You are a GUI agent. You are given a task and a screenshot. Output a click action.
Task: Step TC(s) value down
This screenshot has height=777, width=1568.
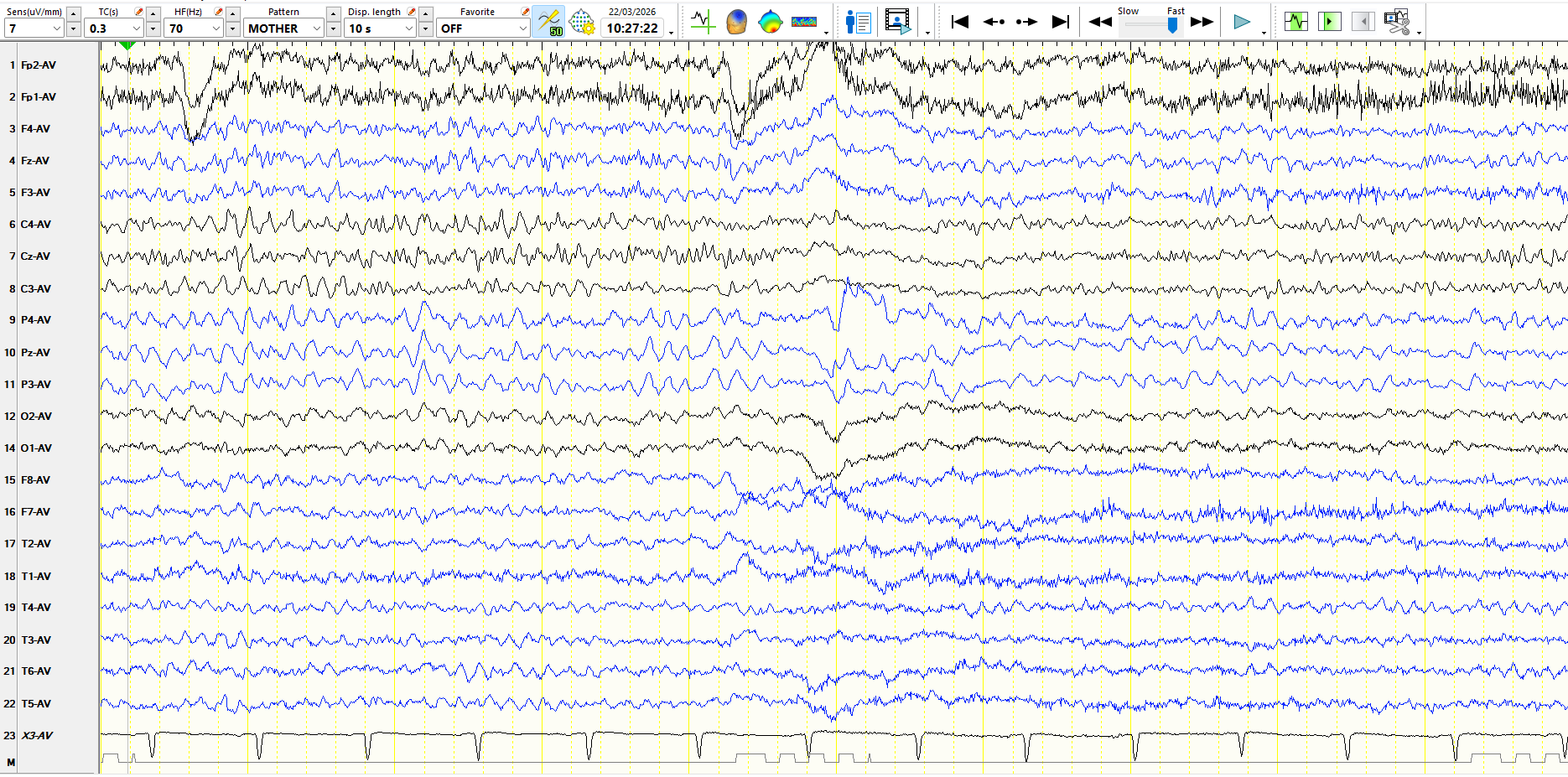click(153, 29)
